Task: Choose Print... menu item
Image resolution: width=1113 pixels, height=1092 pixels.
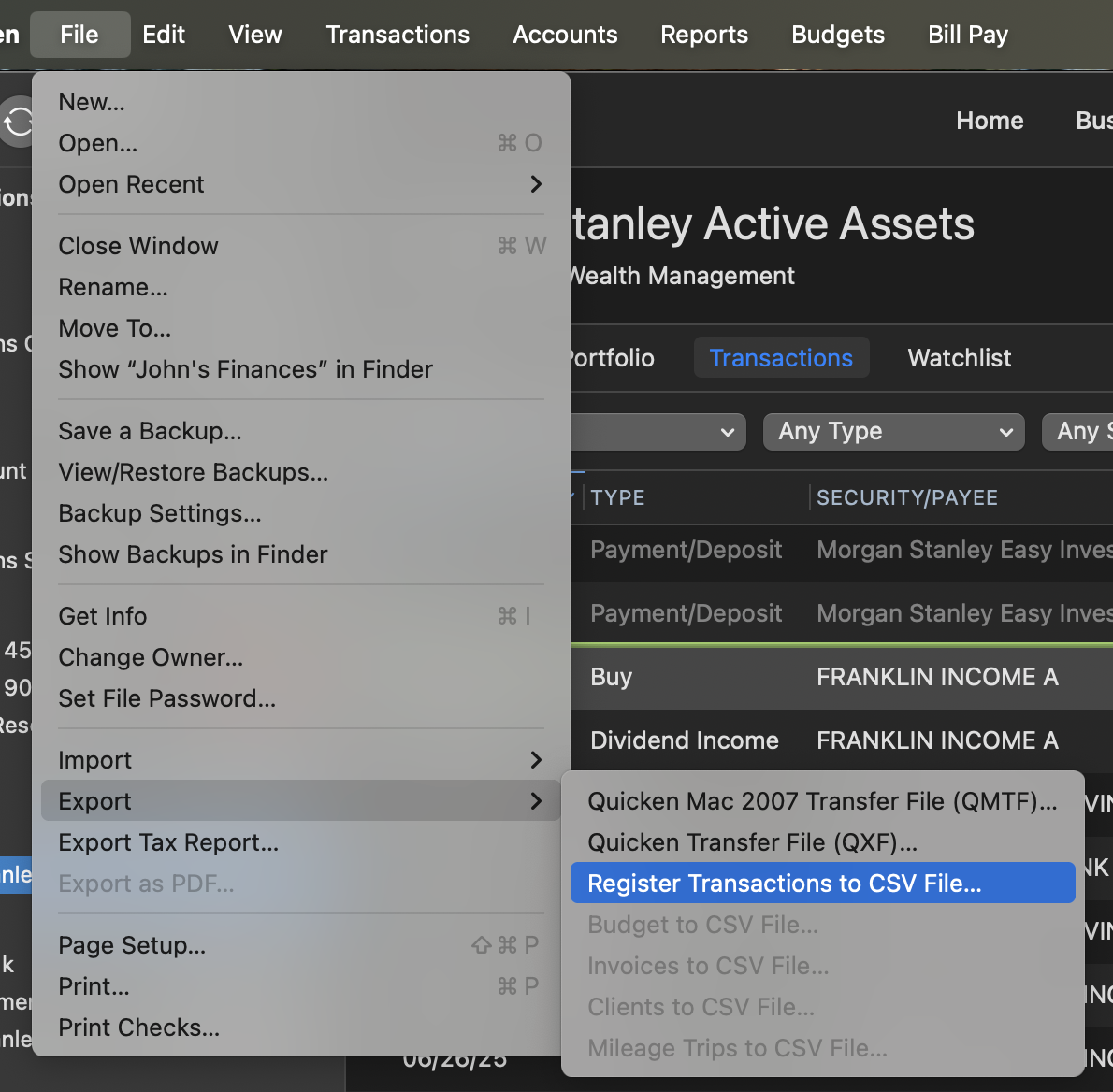Action: tap(301, 987)
